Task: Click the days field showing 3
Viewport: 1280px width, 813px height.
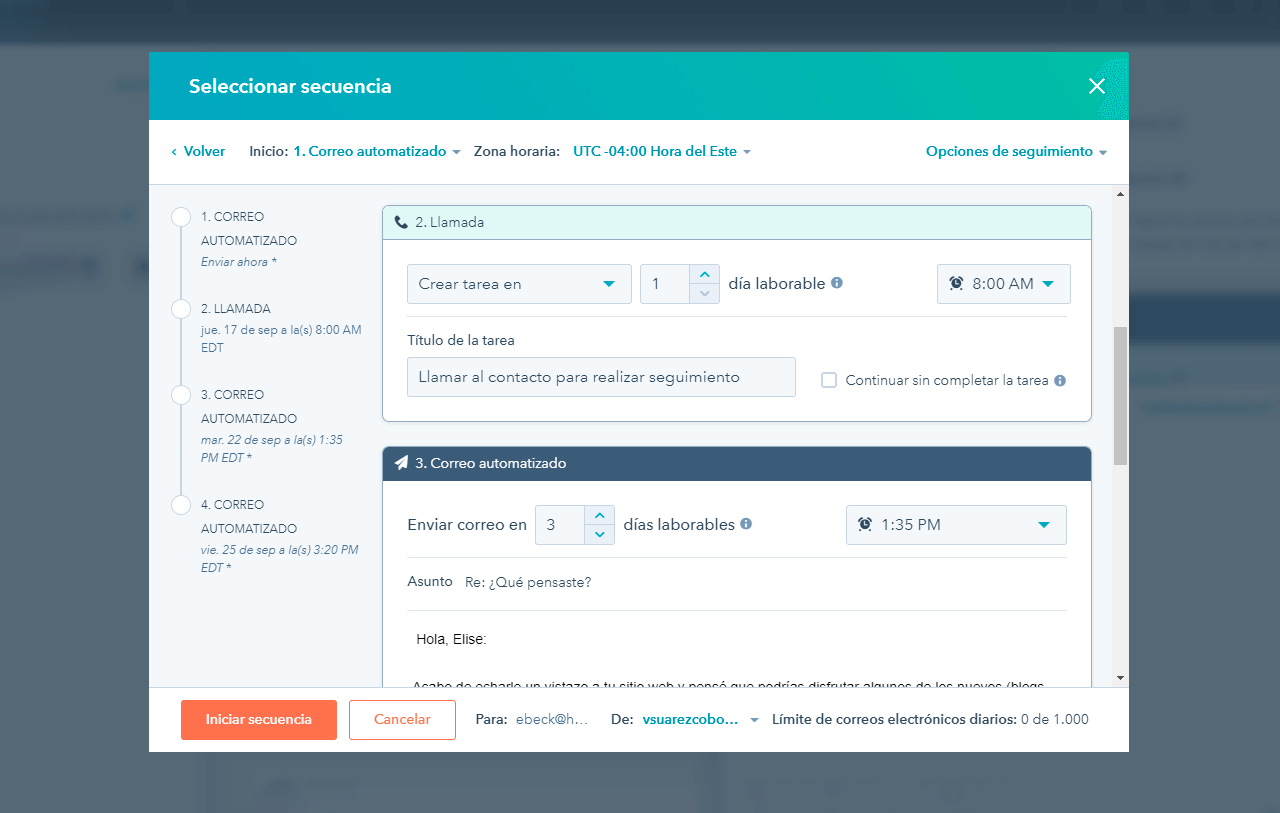Action: coord(560,525)
